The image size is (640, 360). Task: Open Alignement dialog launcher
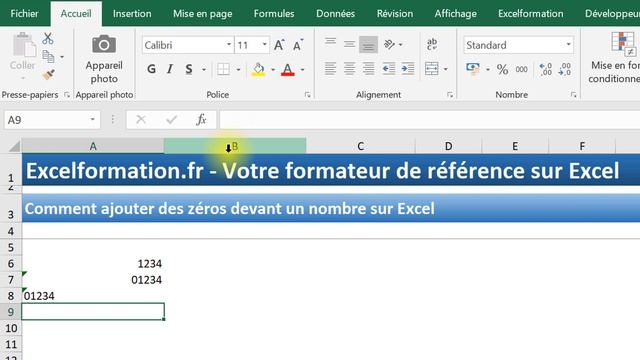[450, 95]
